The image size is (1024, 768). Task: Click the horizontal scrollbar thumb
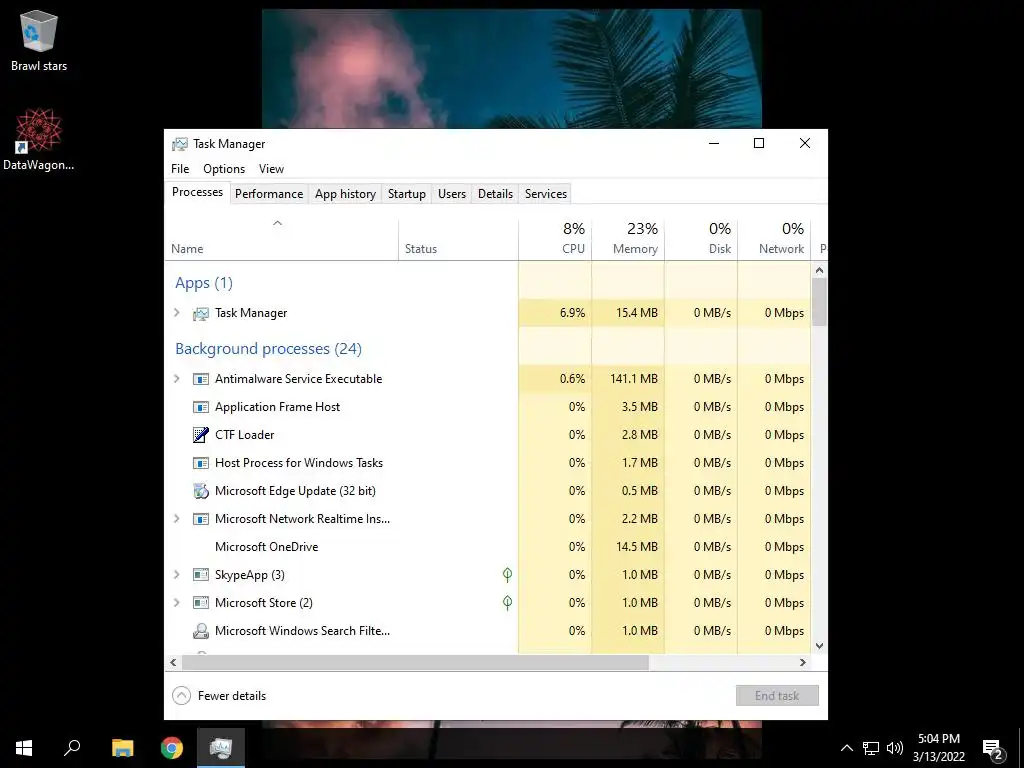(x=415, y=662)
